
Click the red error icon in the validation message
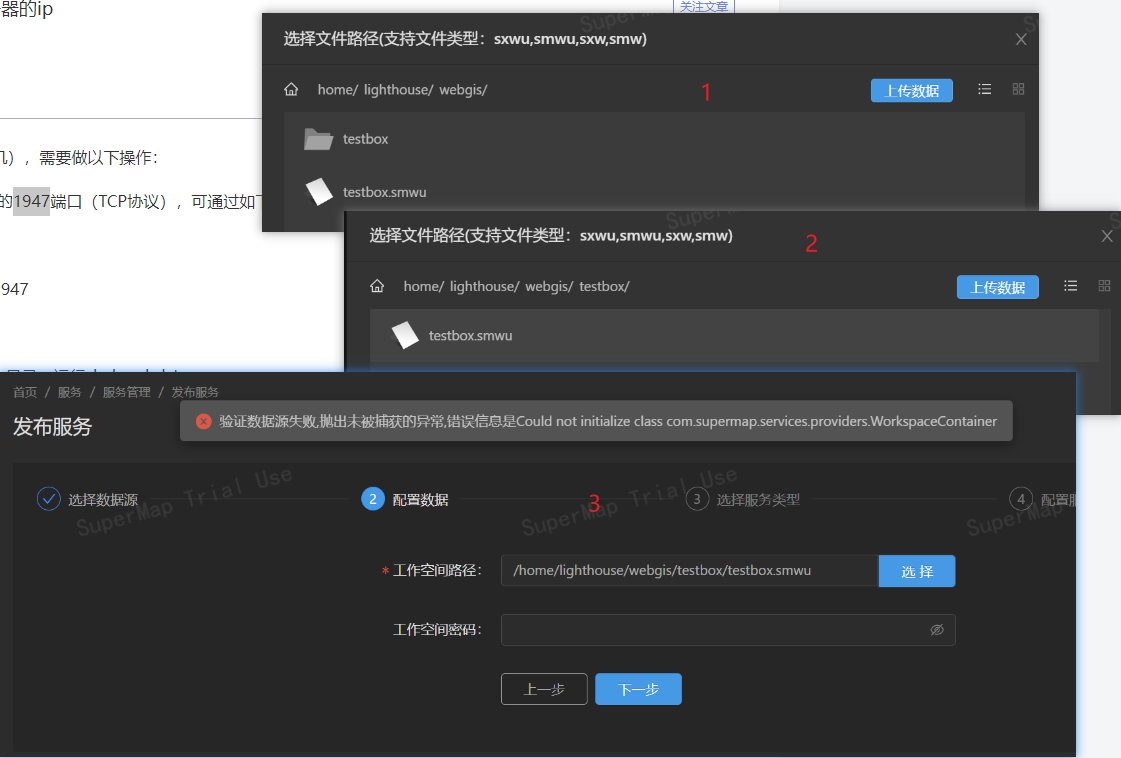click(204, 421)
